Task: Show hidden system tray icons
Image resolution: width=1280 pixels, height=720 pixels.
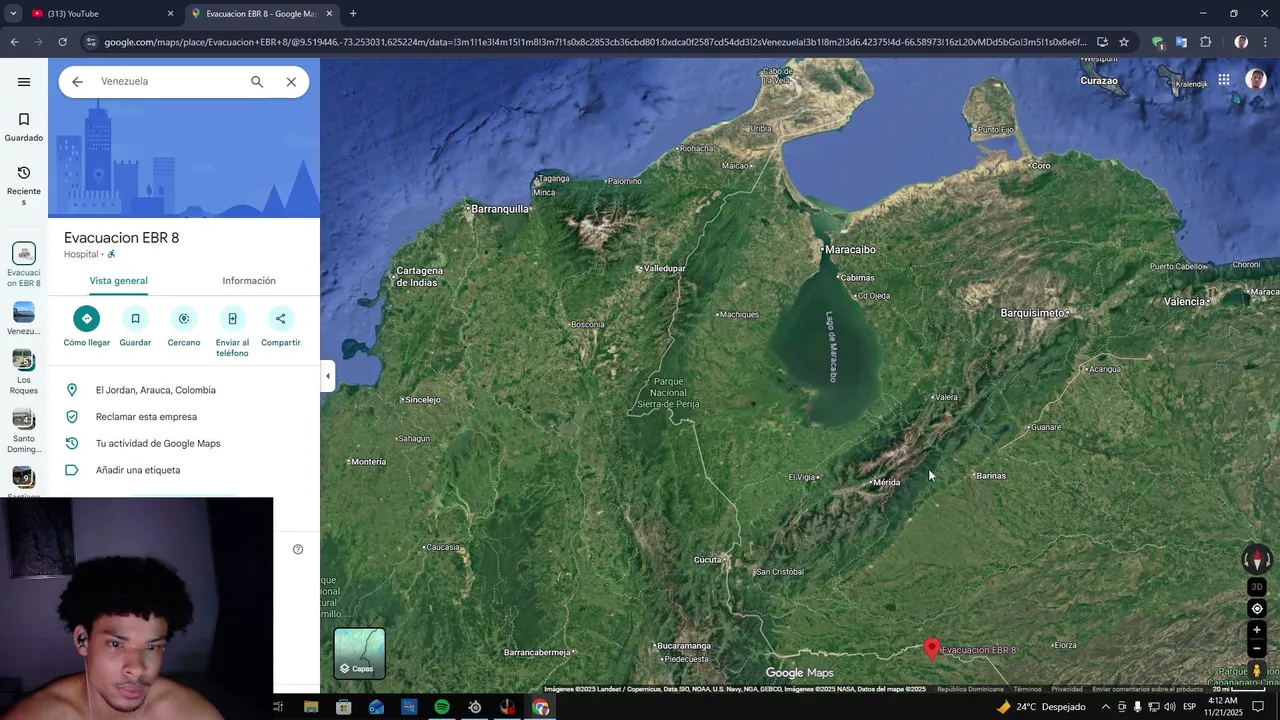Action: tap(1105, 707)
